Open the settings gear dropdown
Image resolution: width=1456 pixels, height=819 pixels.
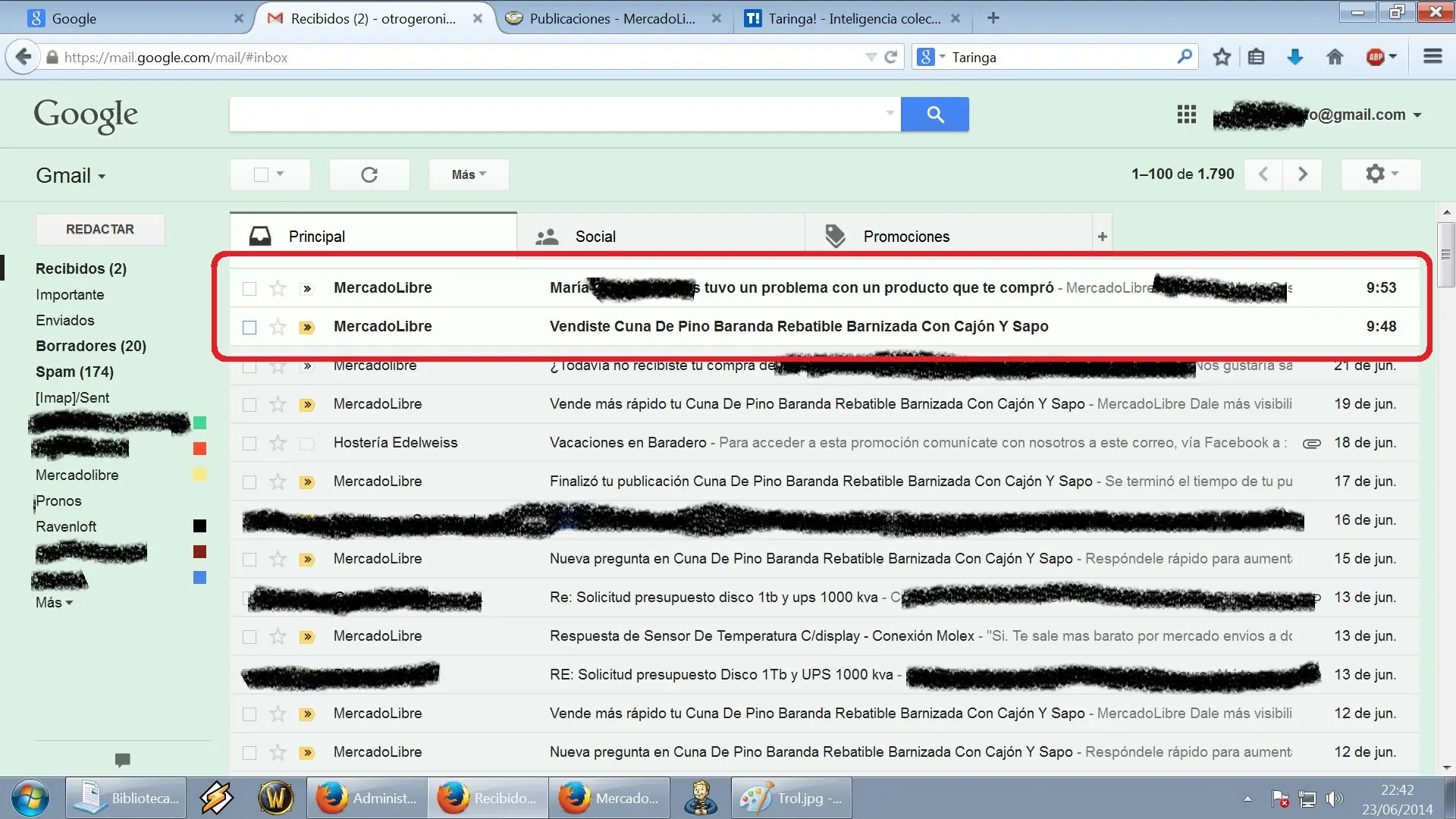(1381, 174)
